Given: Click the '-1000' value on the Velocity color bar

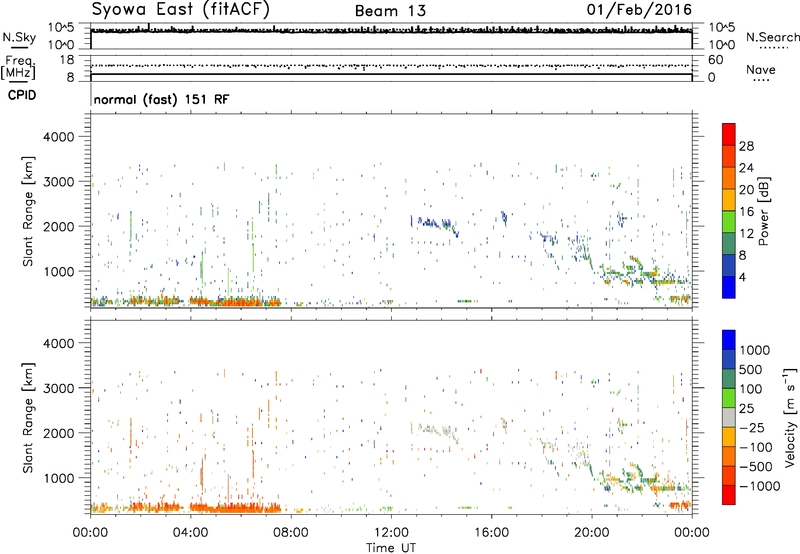Looking at the screenshot, I should [760, 486].
